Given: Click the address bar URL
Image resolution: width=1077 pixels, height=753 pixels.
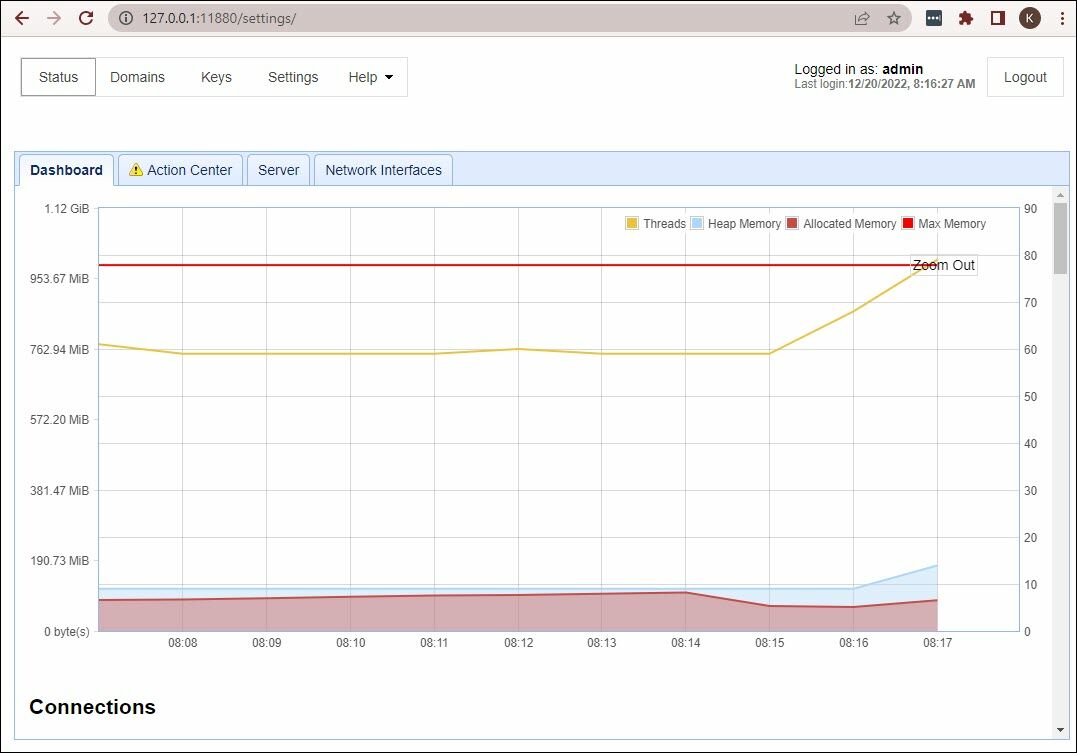Looking at the screenshot, I should pos(218,18).
